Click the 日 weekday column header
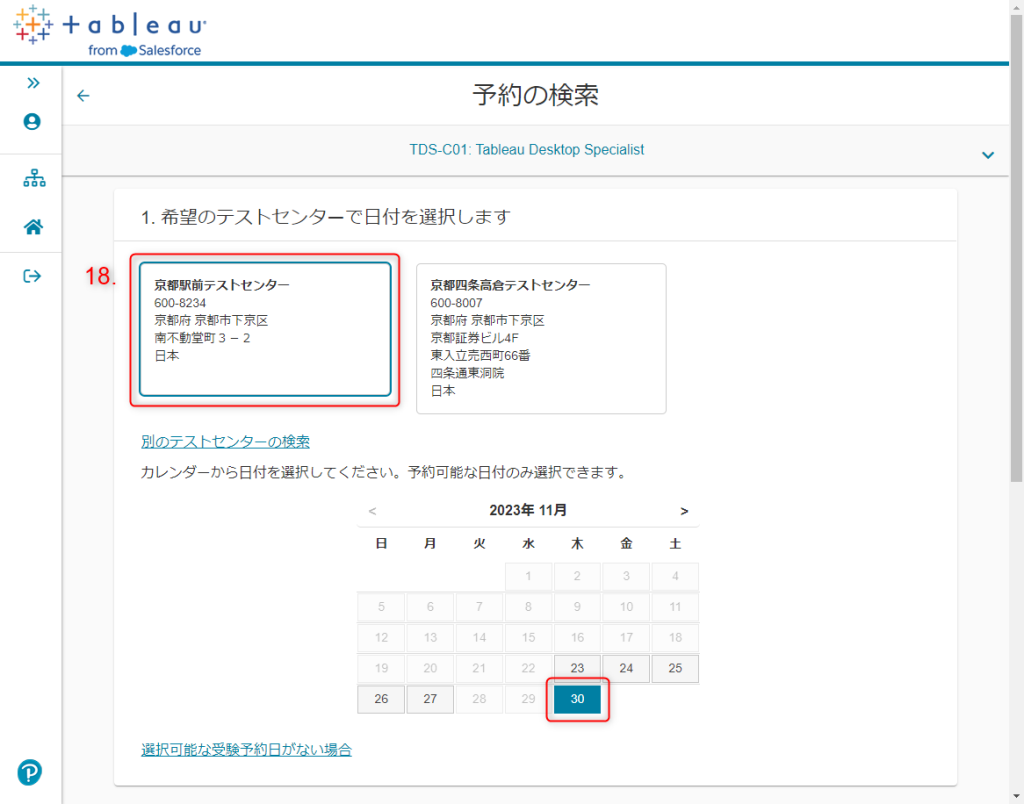This screenshot has width=1024, height=804. coord(381,543)
